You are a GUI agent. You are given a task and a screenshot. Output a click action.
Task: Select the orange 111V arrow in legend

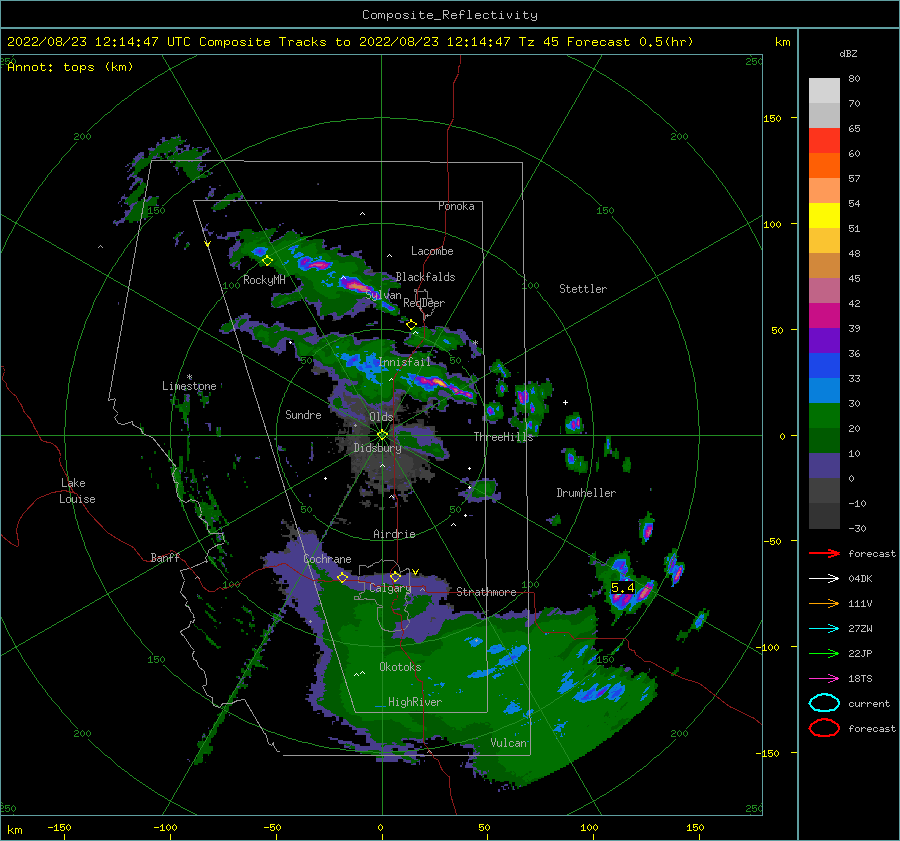824,603
